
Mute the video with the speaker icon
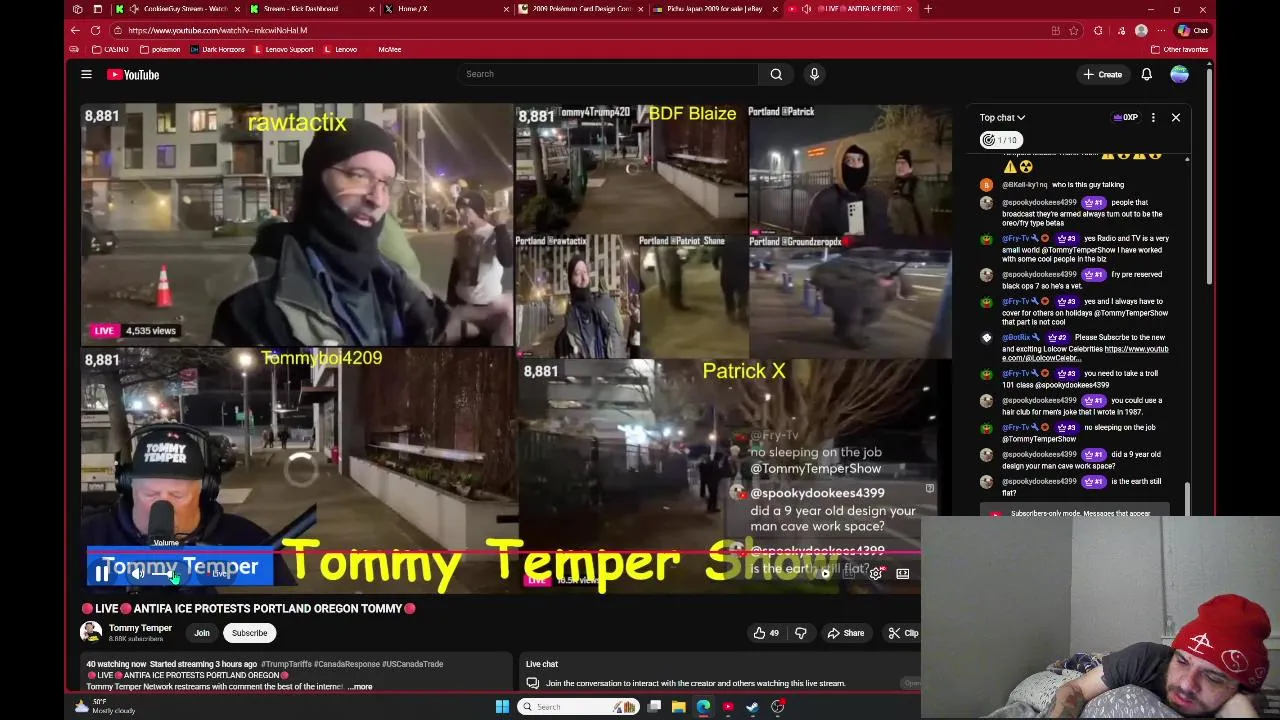pos(138,573)
